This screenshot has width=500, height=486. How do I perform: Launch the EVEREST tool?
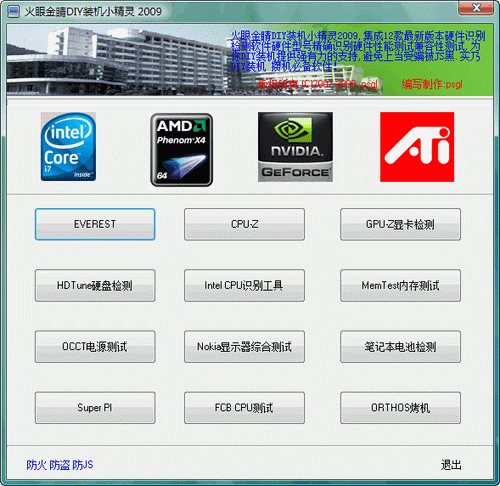pyautogui.click(x=95, y=224)
